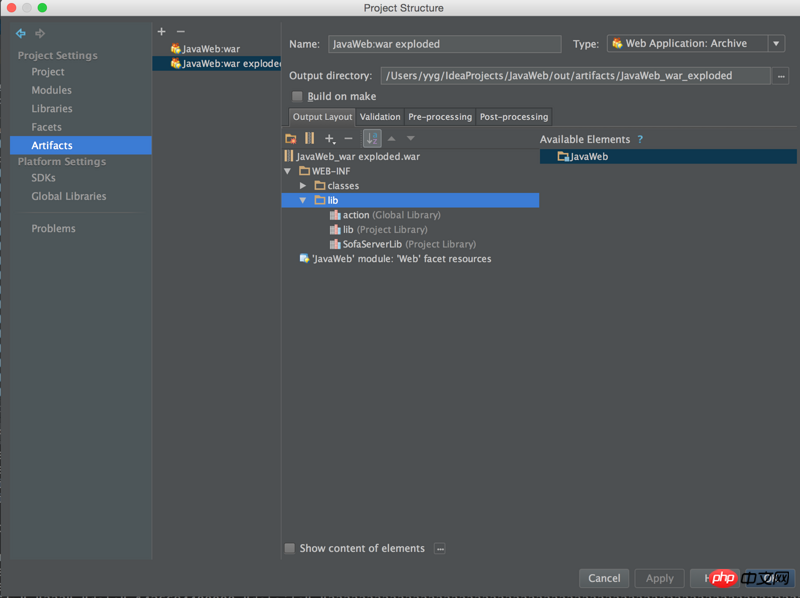800x598 pixels.
Task: Move selected element down arrow
Action: coord(410,138)
